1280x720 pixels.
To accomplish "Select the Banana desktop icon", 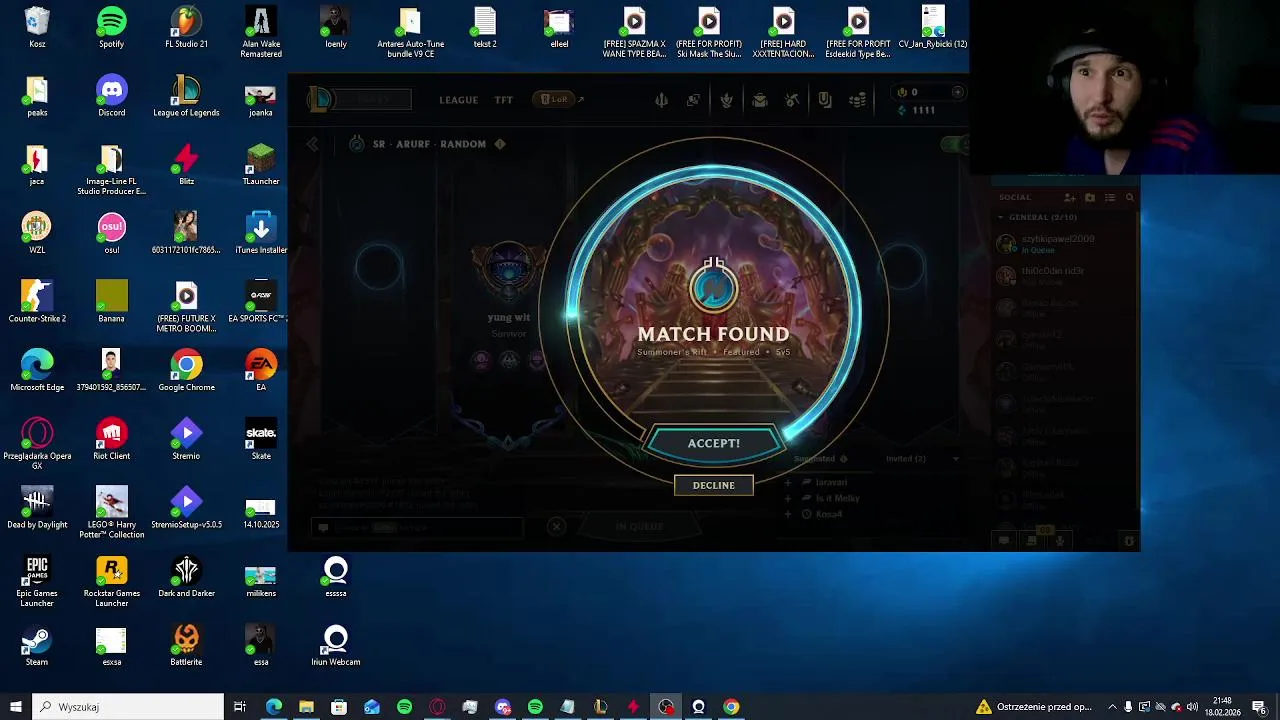I will (x=111, y=303).
